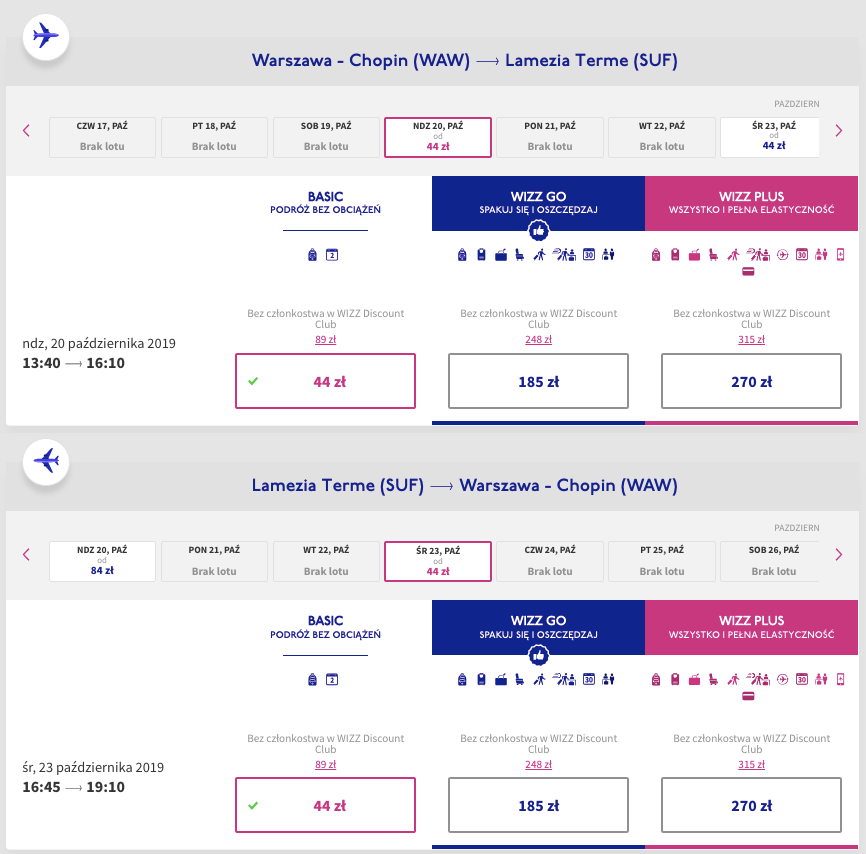Open outbound WIZZ PLUS 315 zł price link
Screen dimensions: 866x854
point(751,339)
